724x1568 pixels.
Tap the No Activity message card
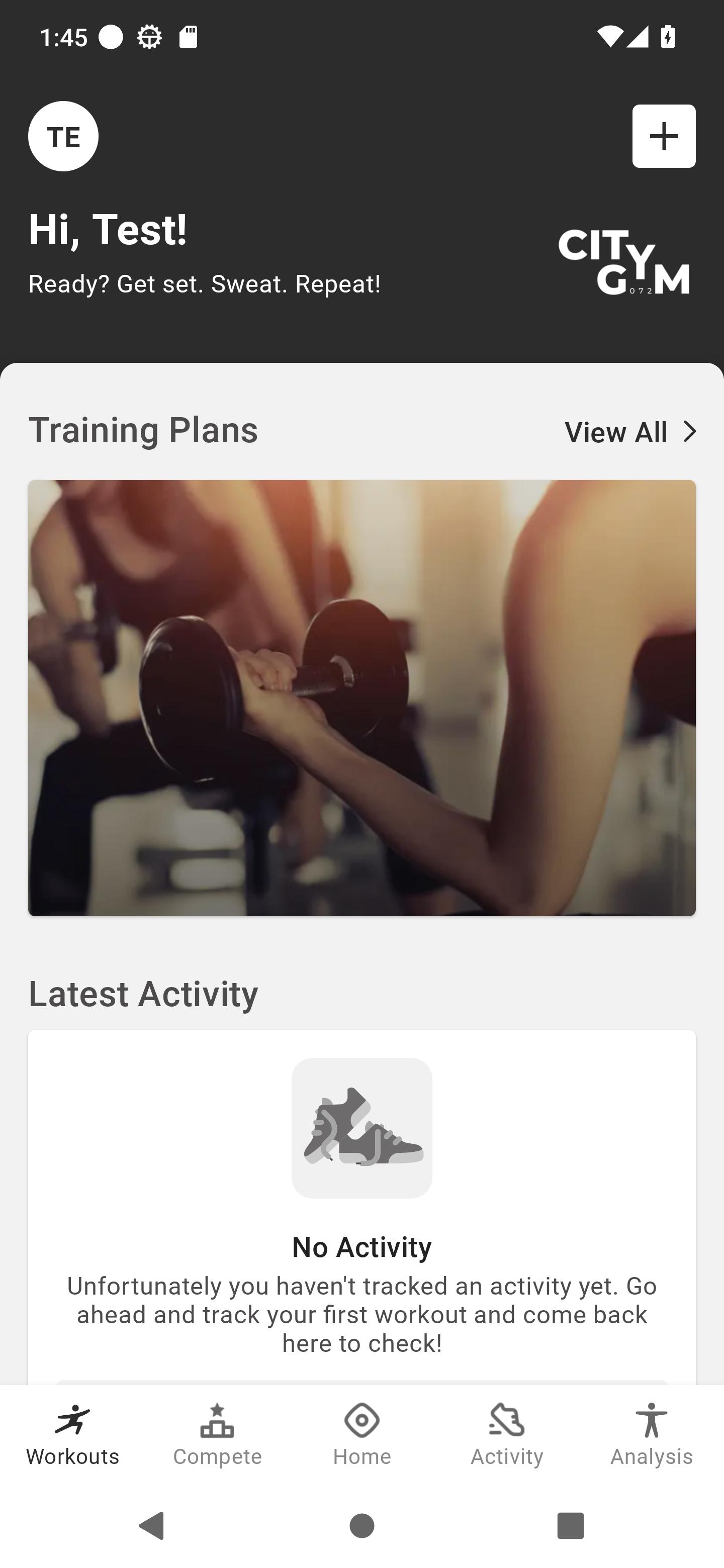coord(363,1207)
